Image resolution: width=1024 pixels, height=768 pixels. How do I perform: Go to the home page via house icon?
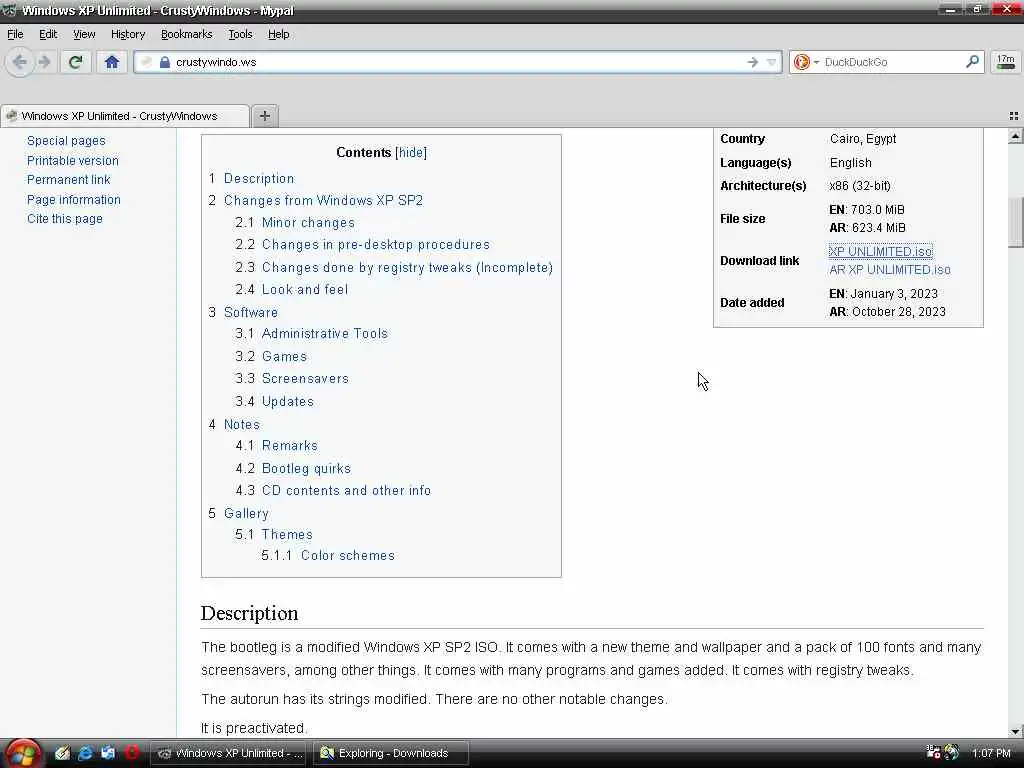click(x=112, y=62)
